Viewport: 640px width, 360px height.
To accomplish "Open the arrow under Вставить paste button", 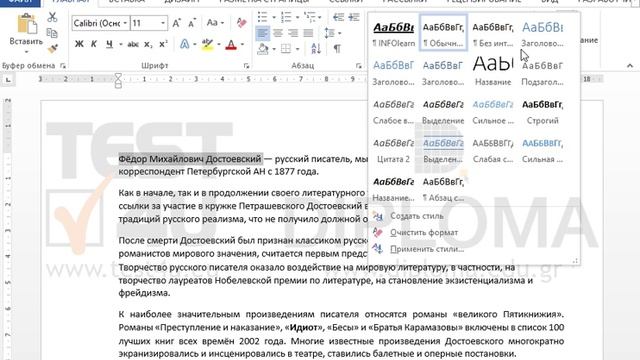I will (x=27, y=52).
